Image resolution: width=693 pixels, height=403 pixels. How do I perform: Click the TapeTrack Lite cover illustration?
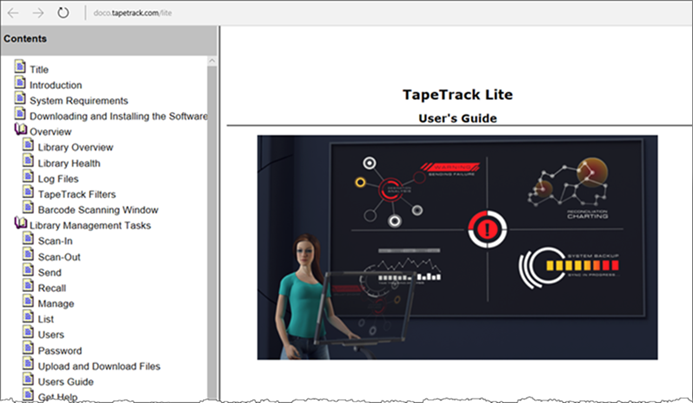457,247
